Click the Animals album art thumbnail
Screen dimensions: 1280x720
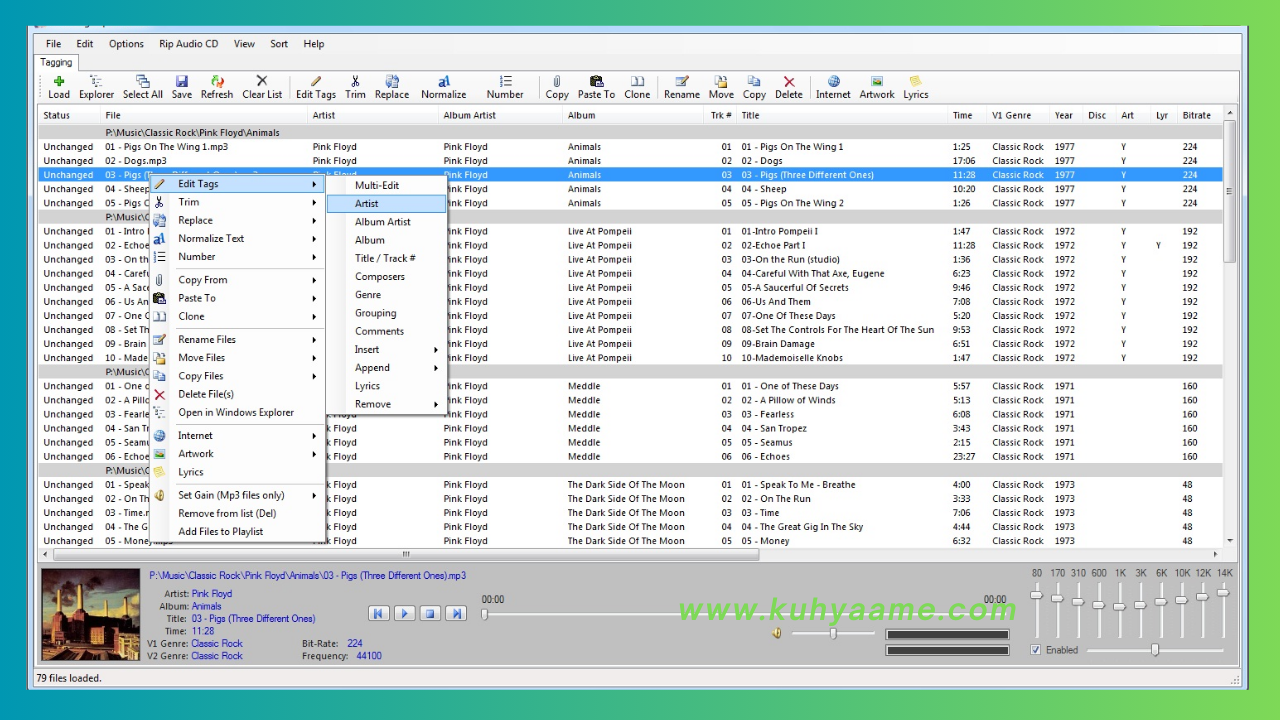click(91, 615)
